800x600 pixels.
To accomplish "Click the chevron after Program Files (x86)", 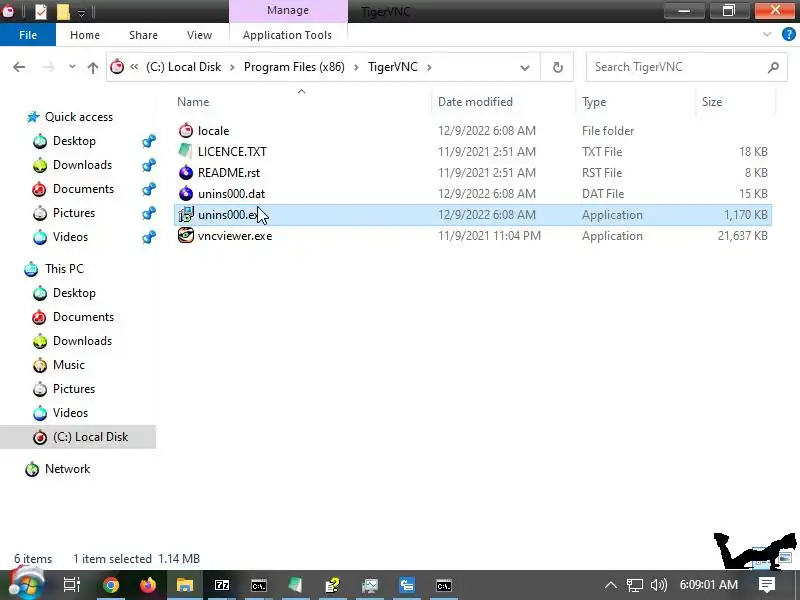I will coord(356,67).
